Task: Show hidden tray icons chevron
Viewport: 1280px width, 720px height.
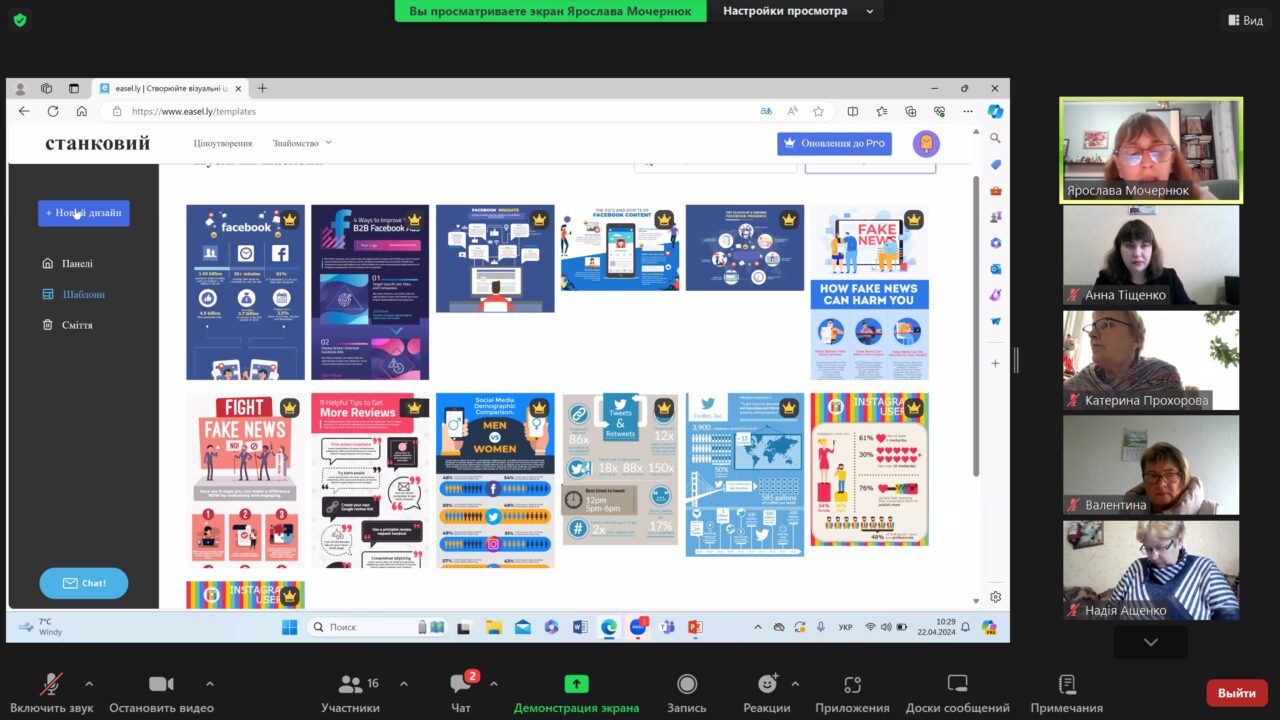Action: (758, 627)
